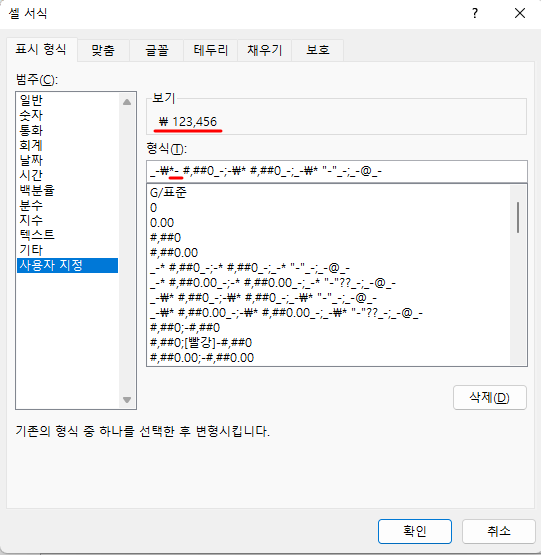Click the 삭제 button

click(x=490, y=397)
